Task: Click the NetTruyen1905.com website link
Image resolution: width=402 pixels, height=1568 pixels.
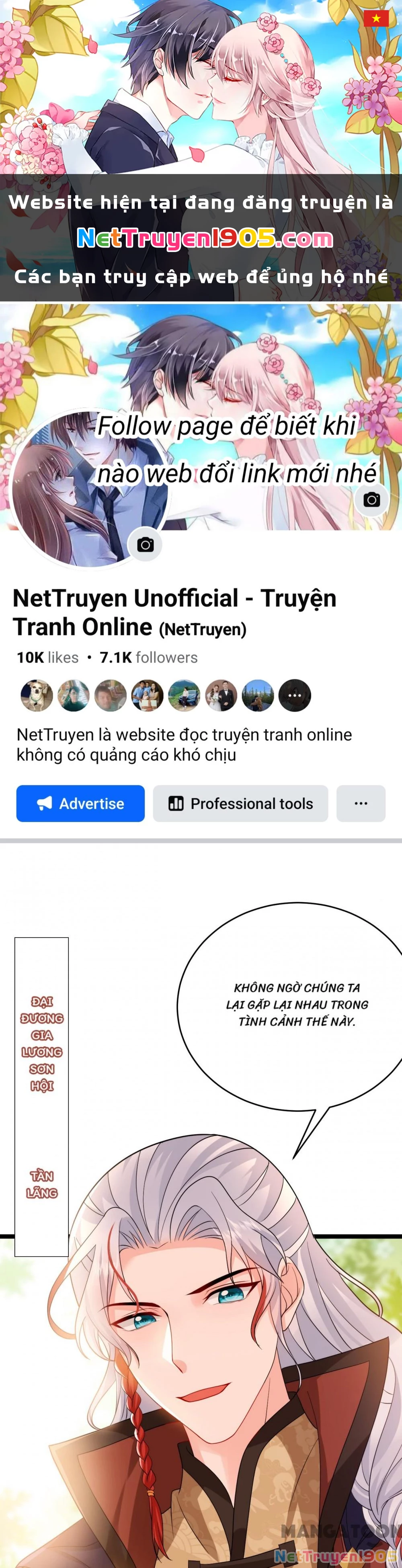Action: pos(205,238)
